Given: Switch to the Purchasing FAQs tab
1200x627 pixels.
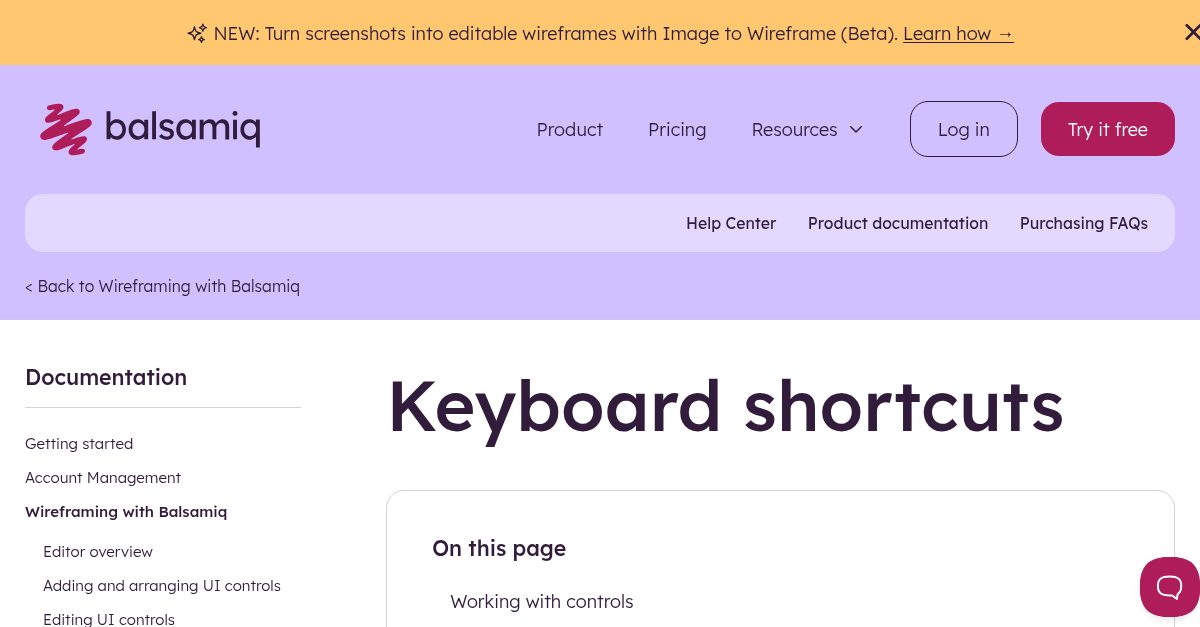Looking at the screenshot, I should coord(1084,223).
